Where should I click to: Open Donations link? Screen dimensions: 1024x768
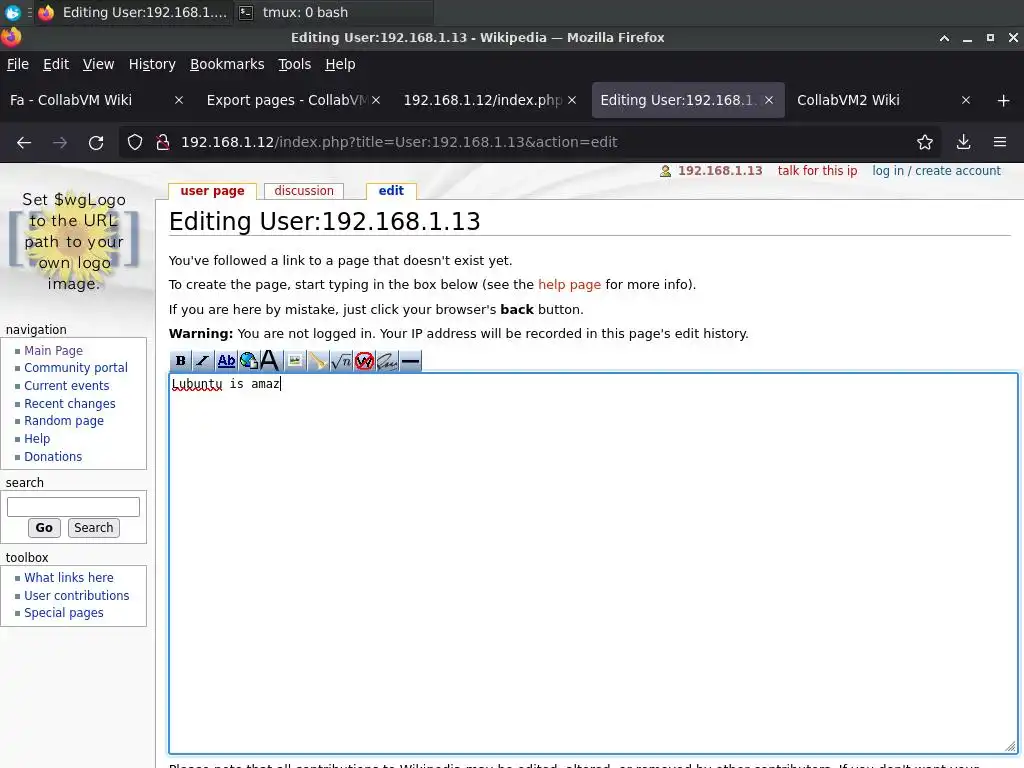(x=53, y=457)
